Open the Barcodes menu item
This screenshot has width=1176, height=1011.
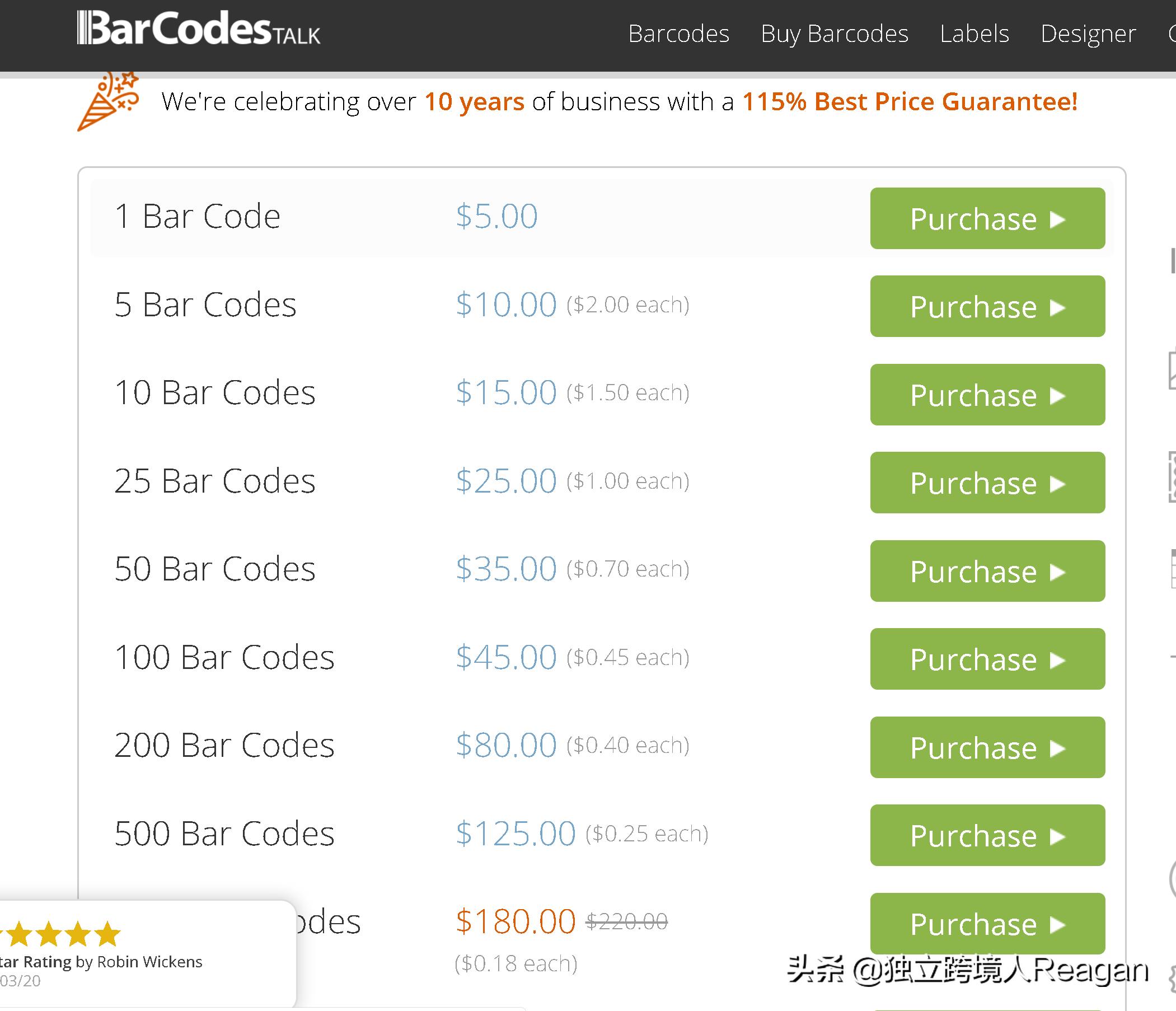pyautogui.click(x=678, y=34)
